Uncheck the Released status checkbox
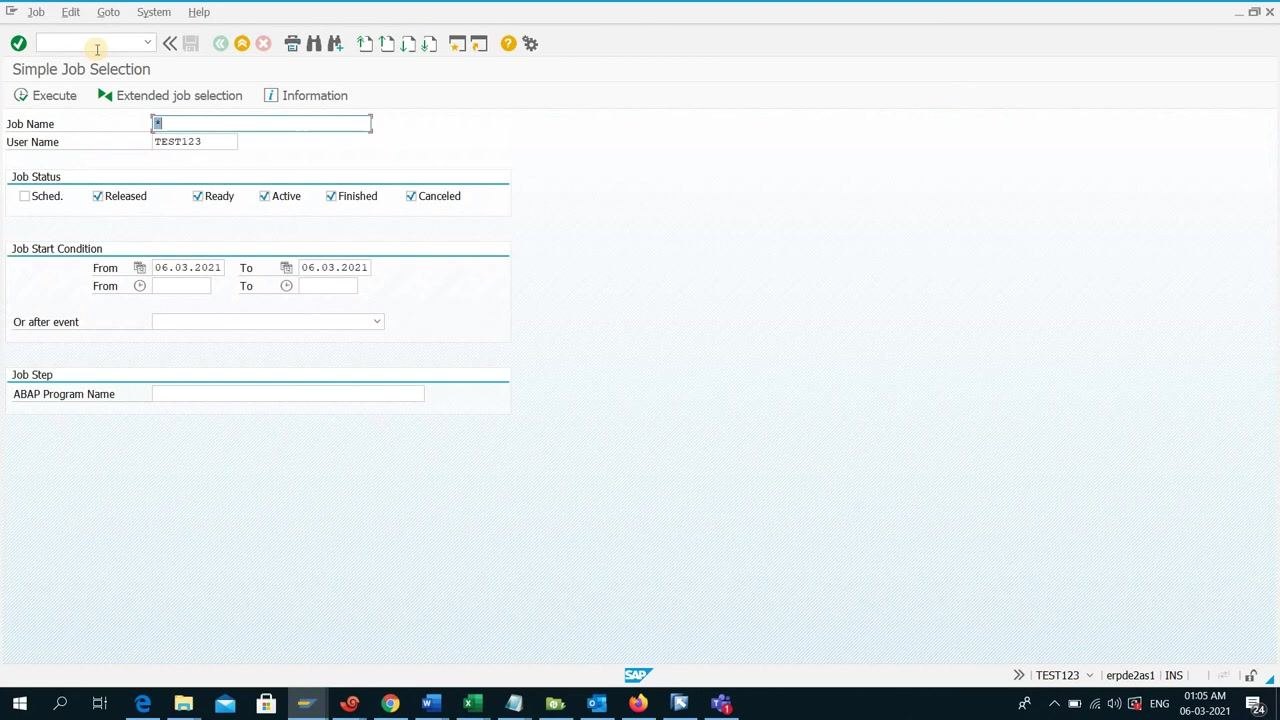Image resolution: width=1280 pixels, height=720 pixels. point(97,196)
